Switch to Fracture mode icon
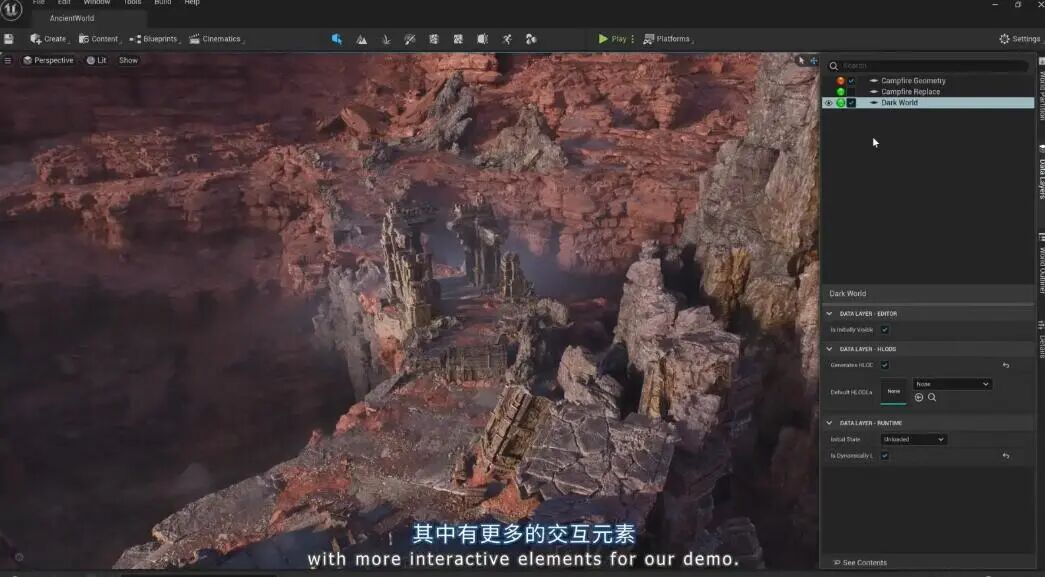Image resolution: width=1045 pixels, height=577 pixels. point(458,39)
